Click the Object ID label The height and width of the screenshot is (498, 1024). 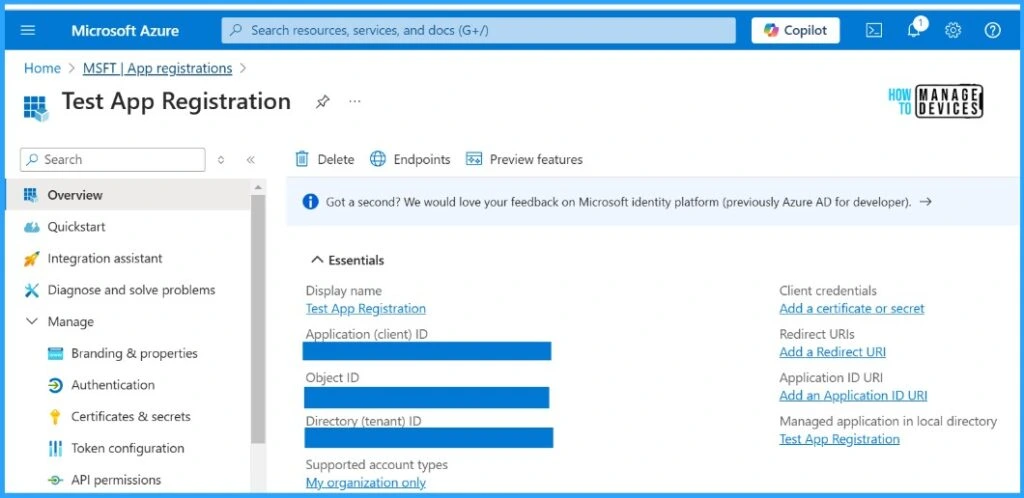pyautogui.click(x=332, y=378)
